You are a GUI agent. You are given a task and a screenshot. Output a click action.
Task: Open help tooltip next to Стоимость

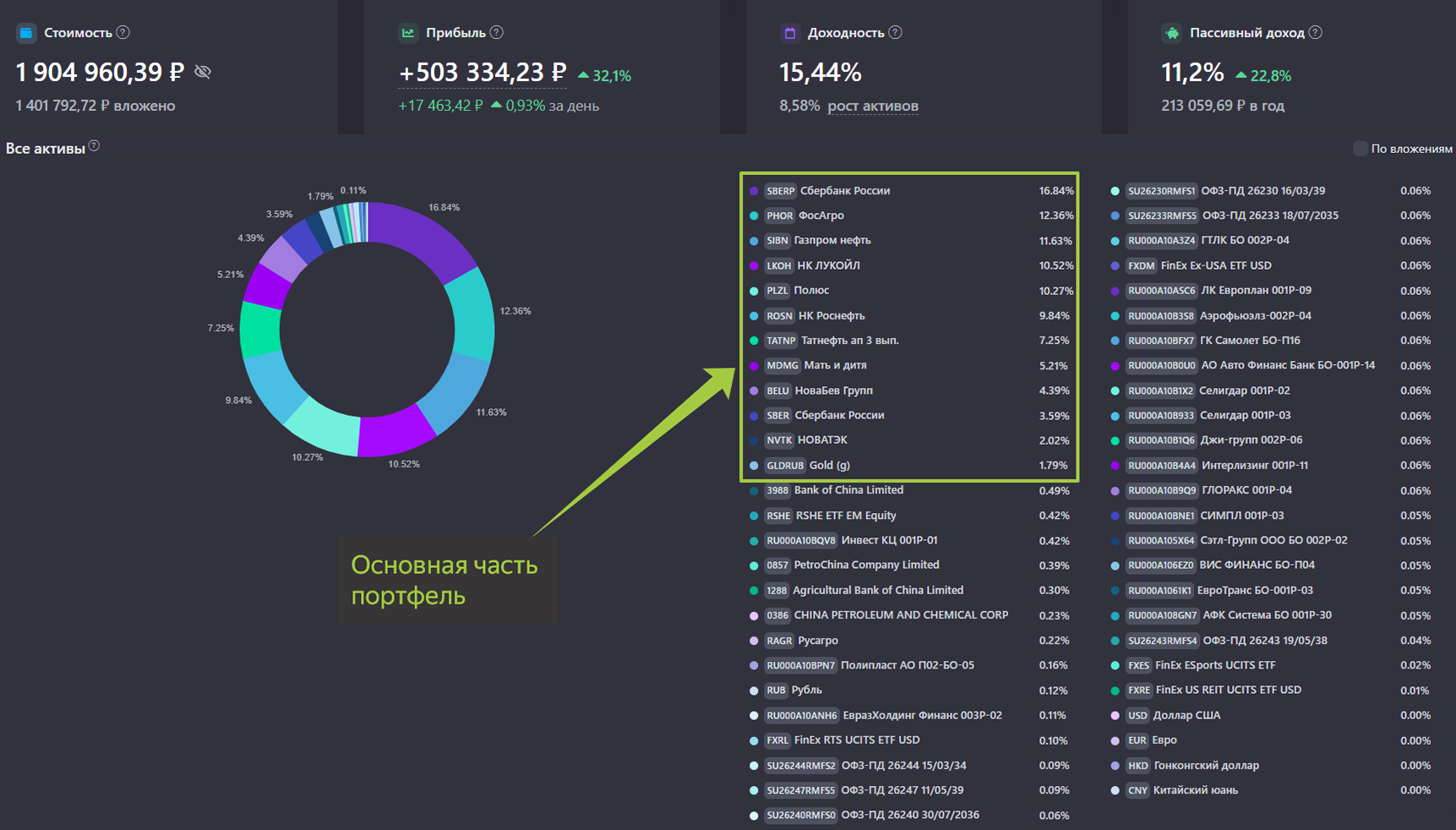pos(123,32)
